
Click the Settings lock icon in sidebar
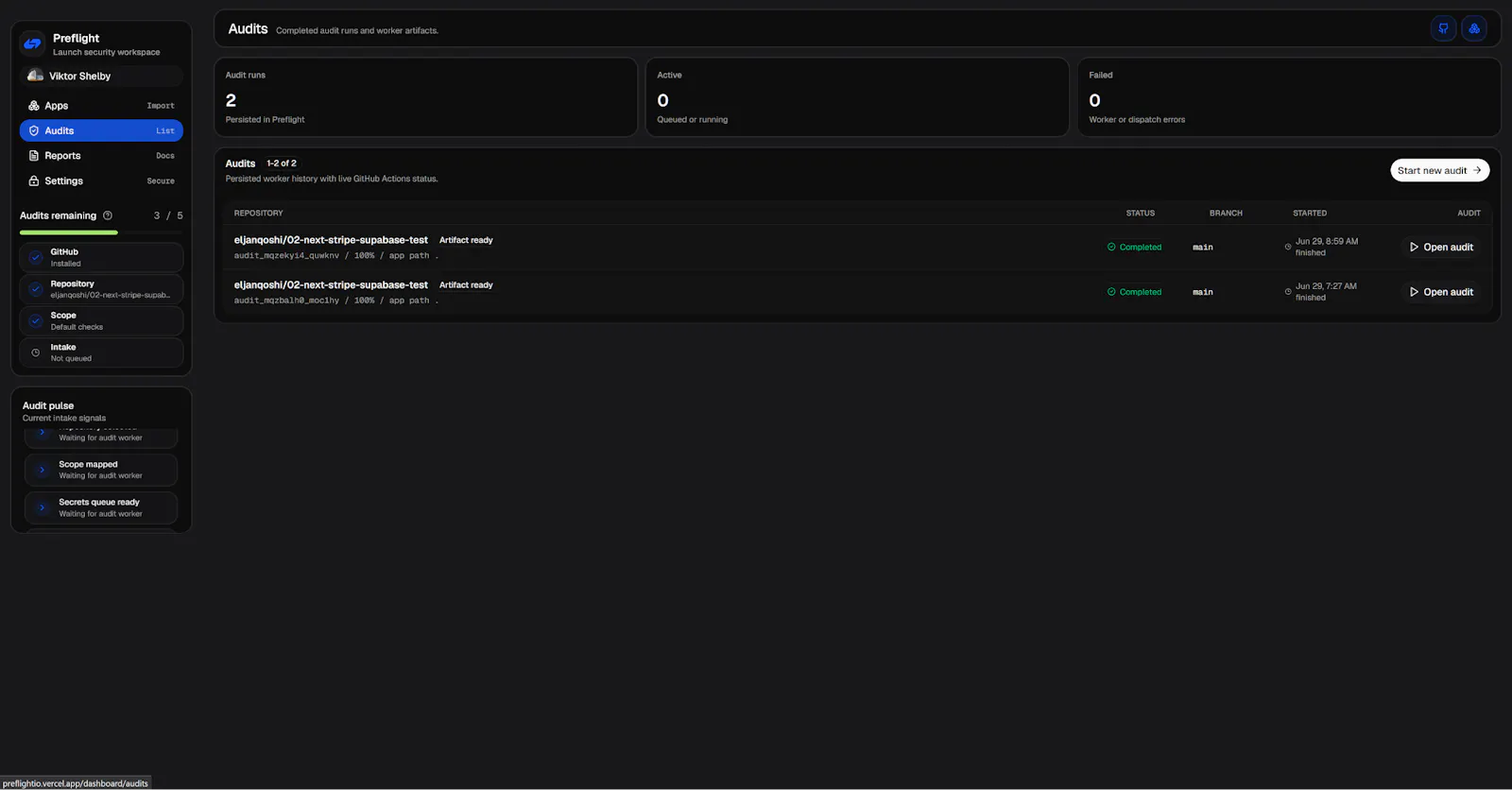point(34,180)
